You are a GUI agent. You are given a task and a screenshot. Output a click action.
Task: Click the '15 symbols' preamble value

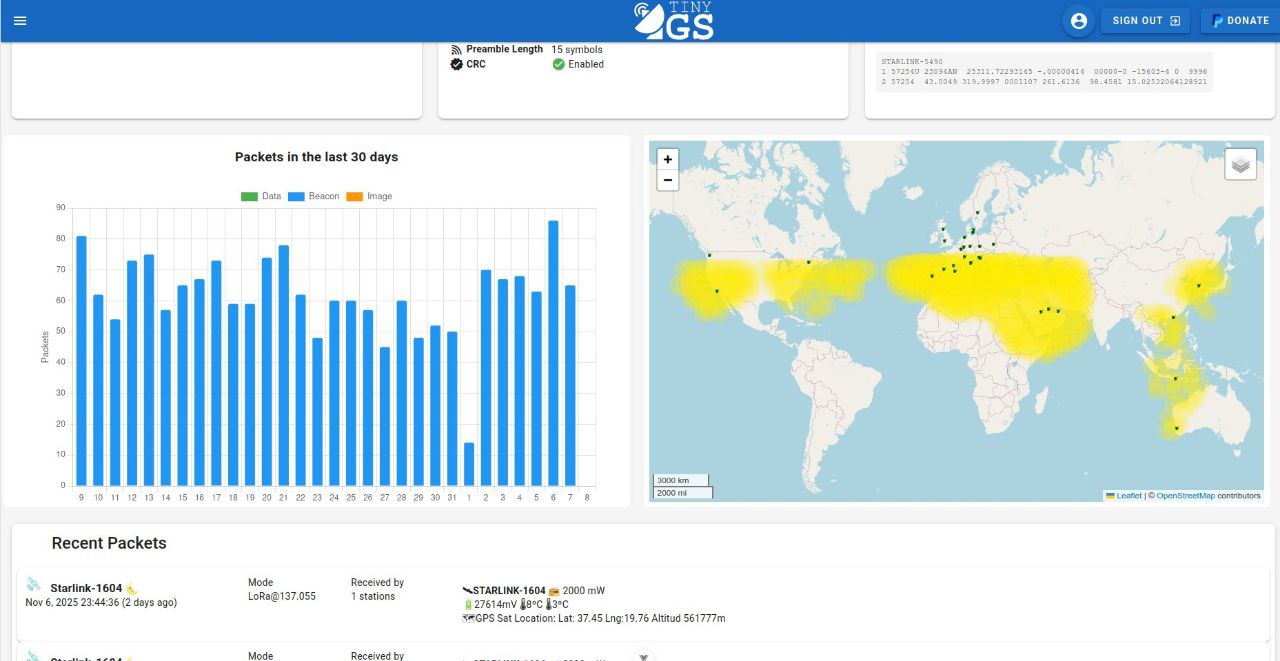tap(577, 49)
